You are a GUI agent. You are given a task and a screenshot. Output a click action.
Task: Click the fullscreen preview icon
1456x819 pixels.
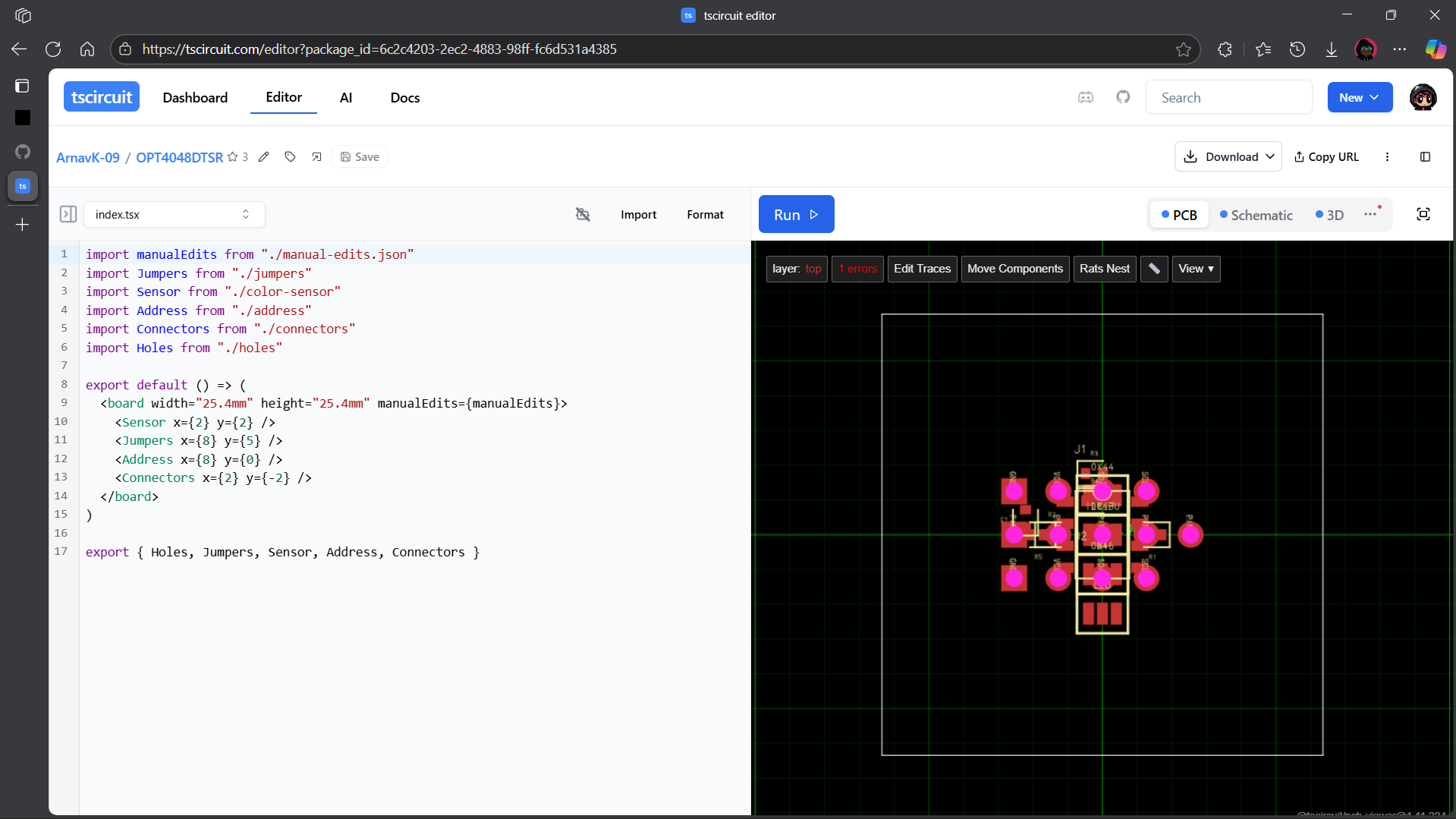[x=1423, y=215]
